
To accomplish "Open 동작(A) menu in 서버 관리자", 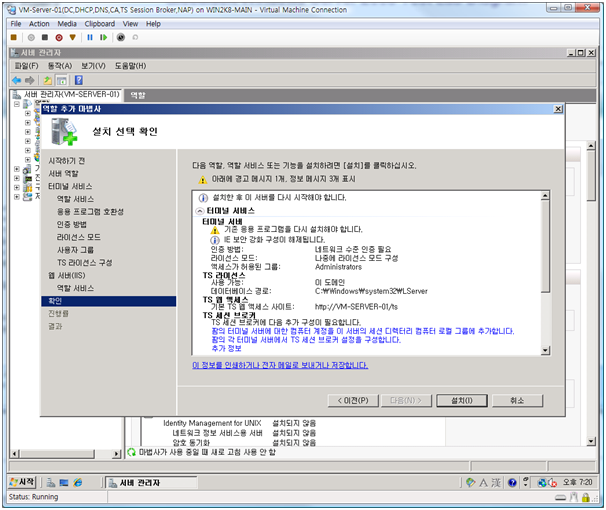I will 60,66.
